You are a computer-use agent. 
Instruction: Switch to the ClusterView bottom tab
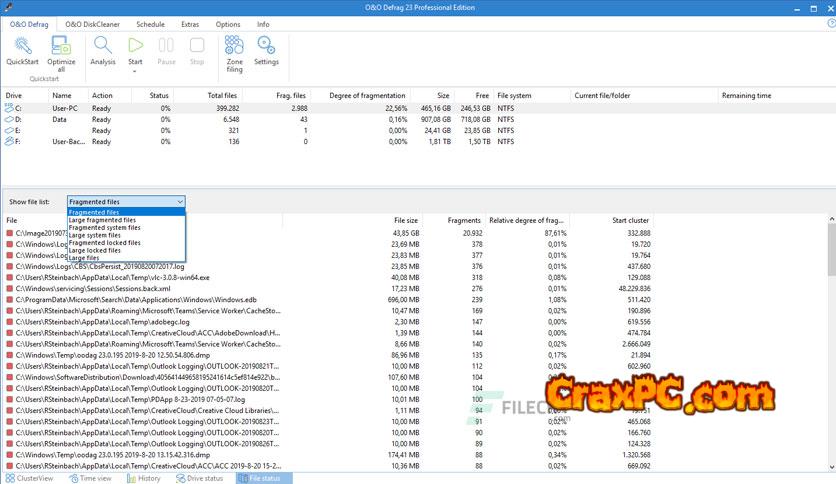pos(34,478)
